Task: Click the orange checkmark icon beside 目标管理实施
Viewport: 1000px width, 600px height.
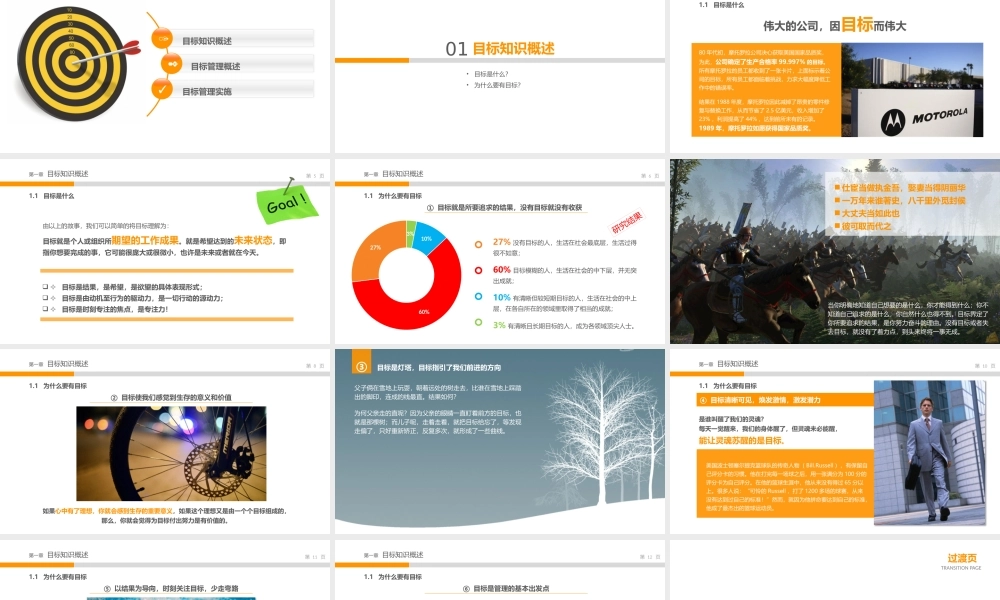Action: click(x=161, y=90)
